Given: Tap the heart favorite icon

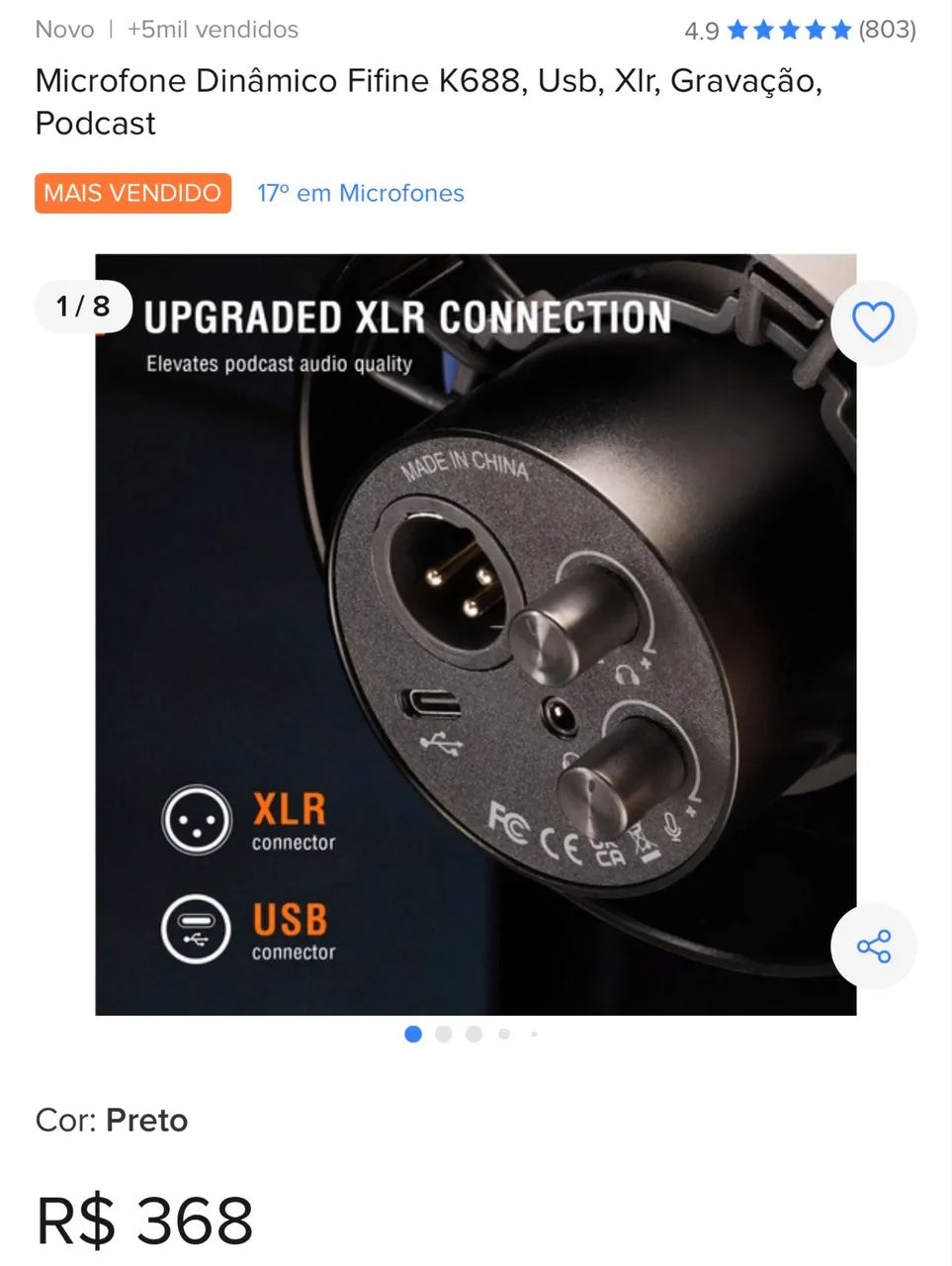Looking at the screenshot, I should click(x=873, y=322).
